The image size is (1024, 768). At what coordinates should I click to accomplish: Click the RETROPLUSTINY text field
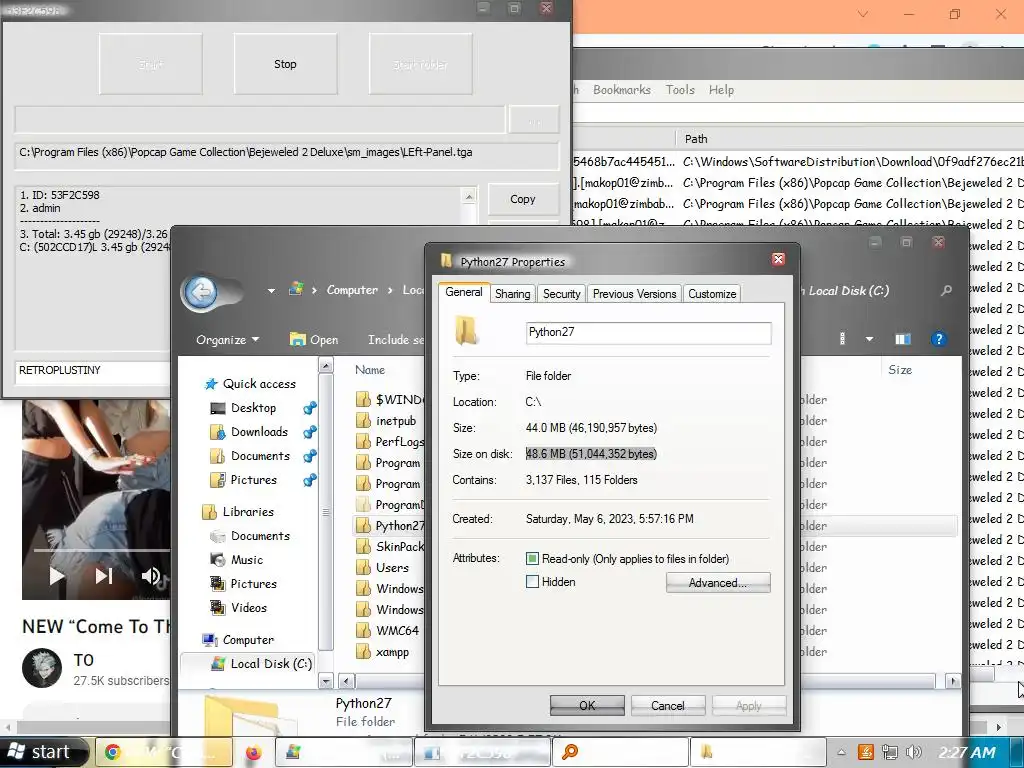click(93, 371)
